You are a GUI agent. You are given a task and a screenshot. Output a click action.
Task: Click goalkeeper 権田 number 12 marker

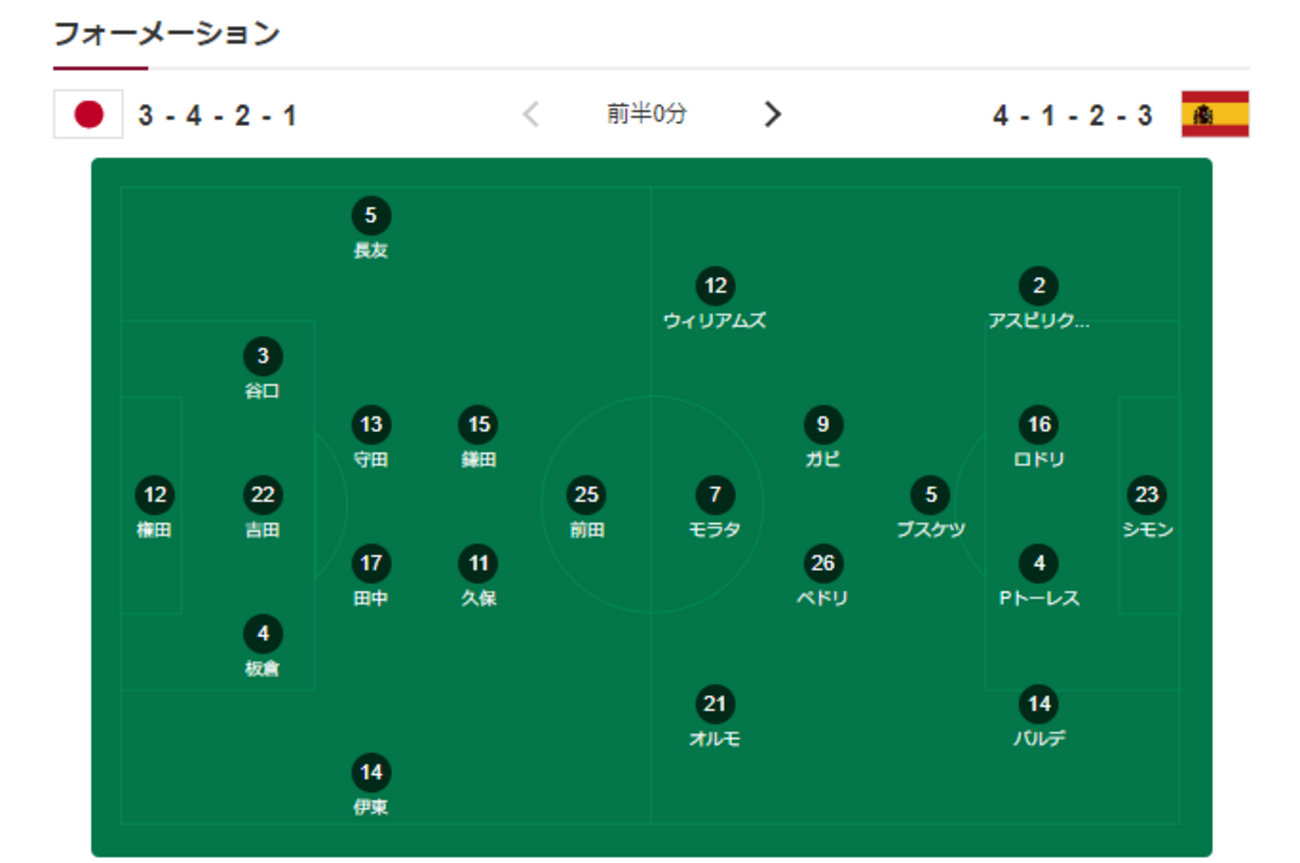click(155, 494)
